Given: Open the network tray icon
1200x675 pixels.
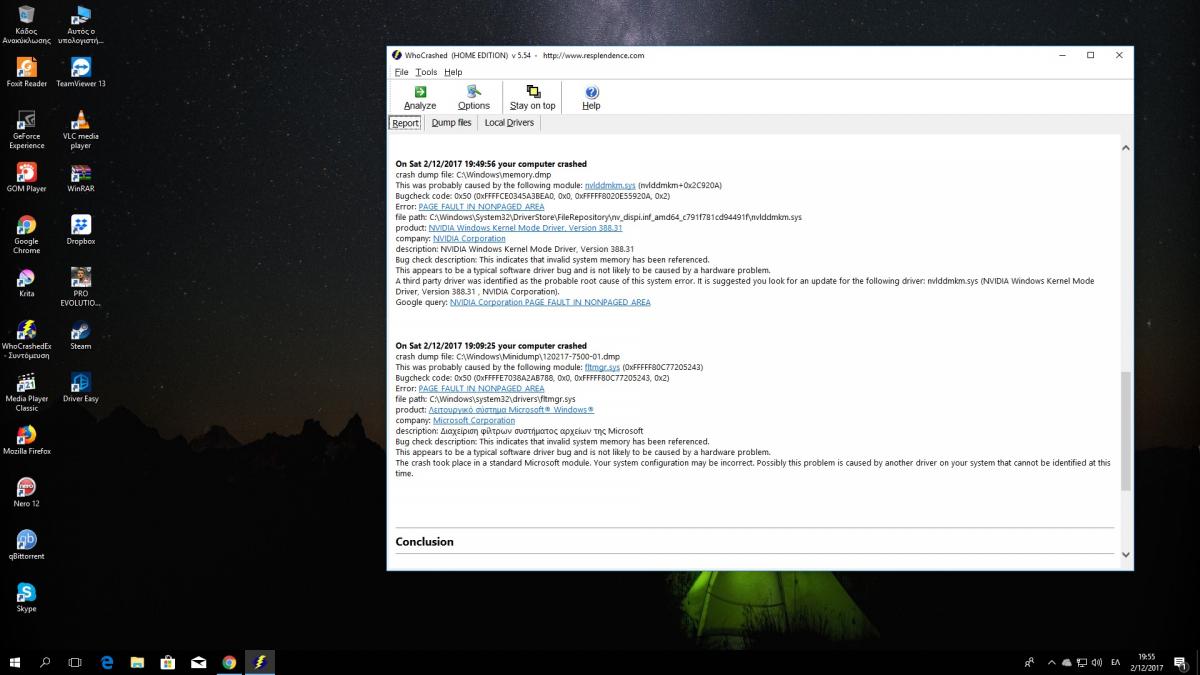Looking at the screenshot, I should point(1082,662).
